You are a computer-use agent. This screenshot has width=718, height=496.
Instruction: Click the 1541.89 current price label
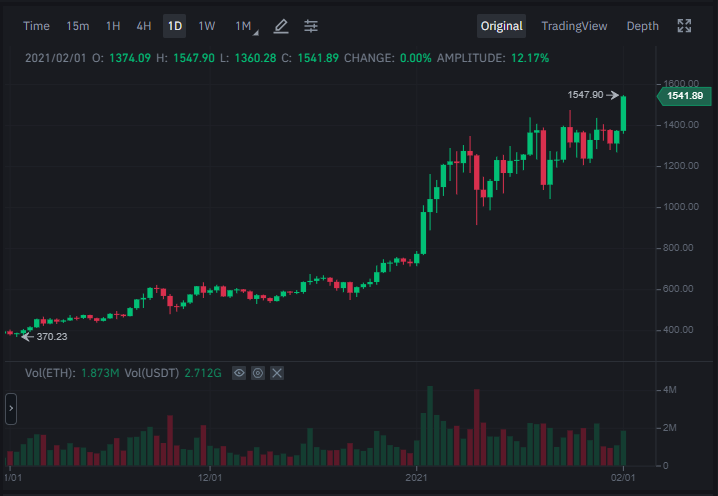click(684, 96)
